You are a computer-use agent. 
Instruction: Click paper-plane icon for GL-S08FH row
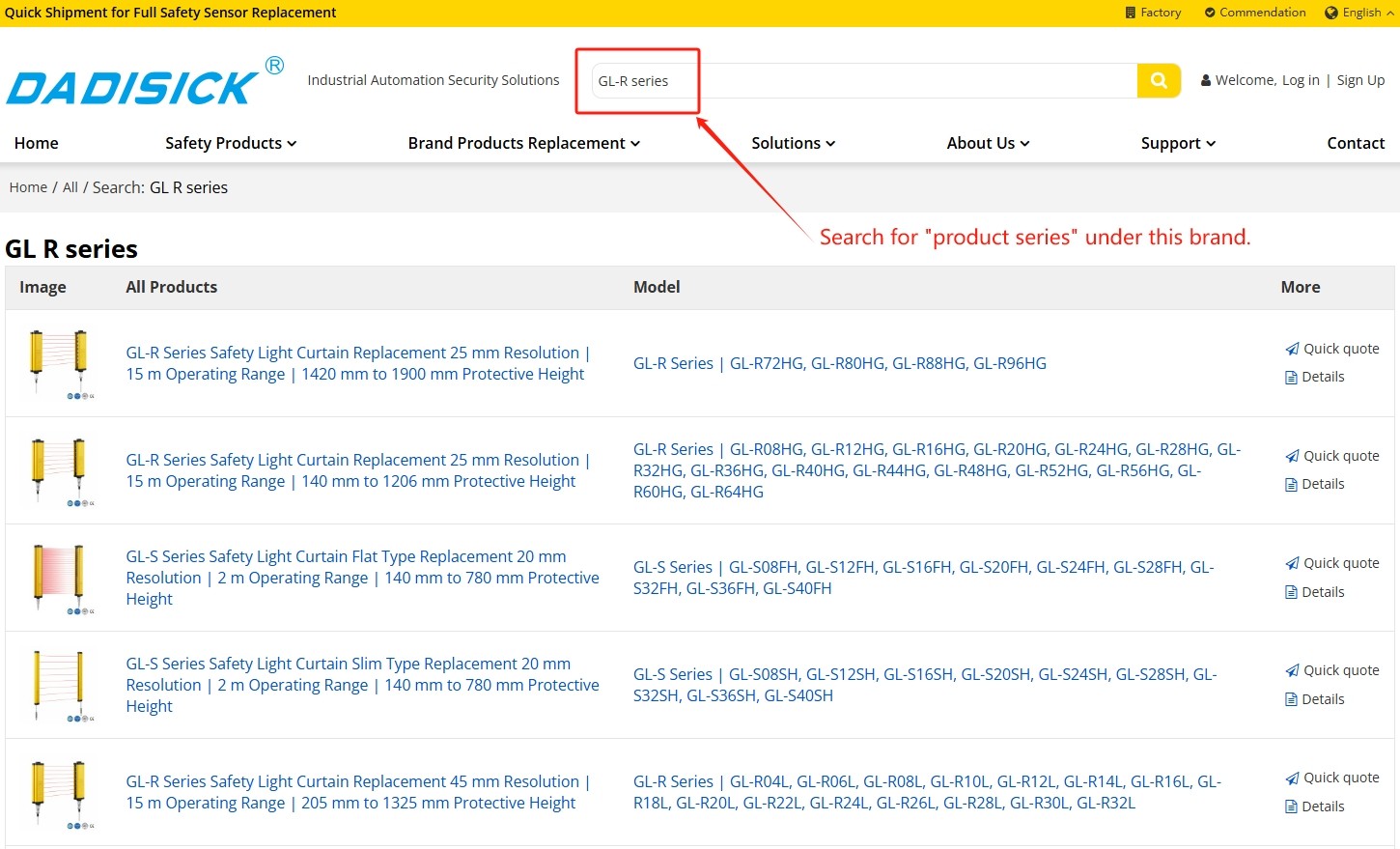(1292, 563)
